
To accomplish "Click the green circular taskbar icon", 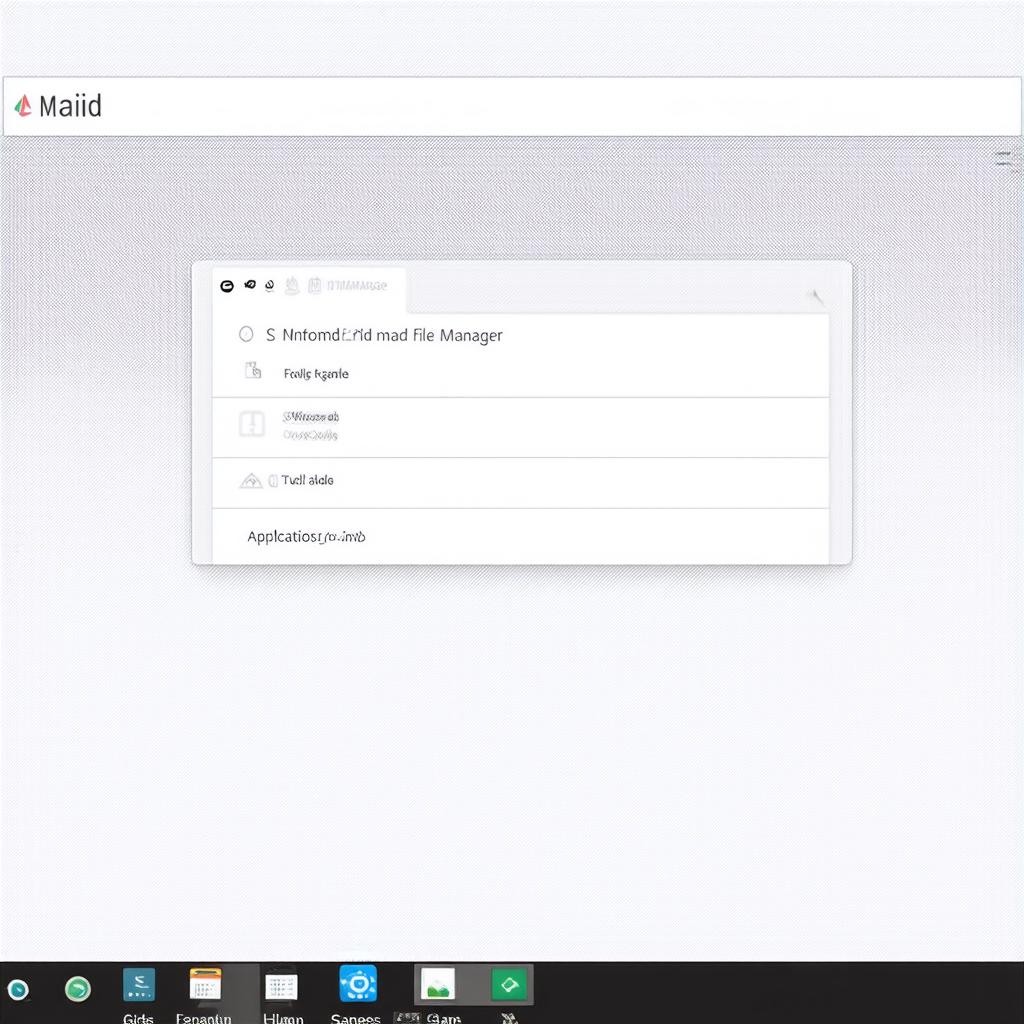I will point(77,989).
